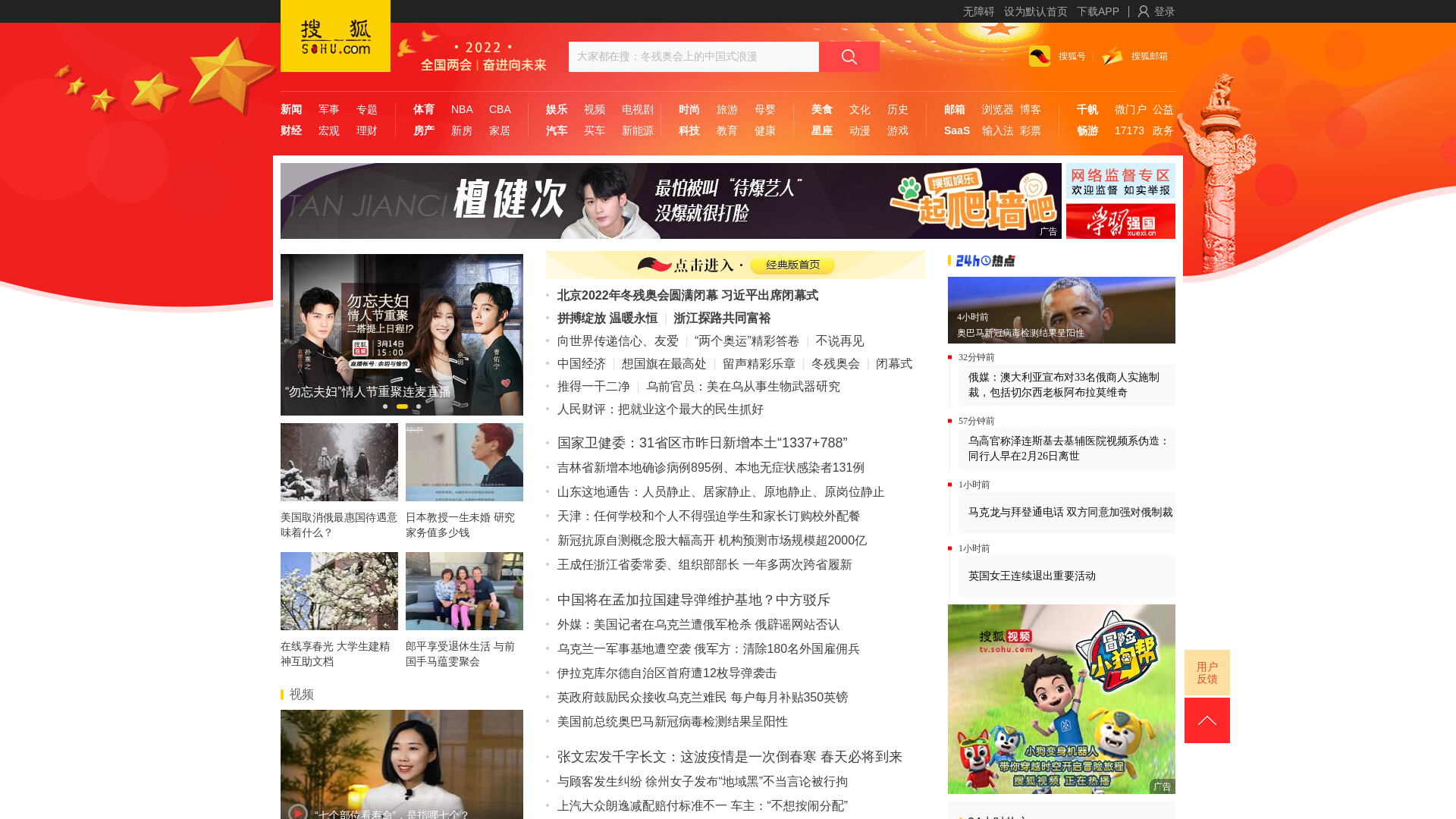Open the 学习强国 banner
Viewport: 1456px width, 819px height.
pyautogui.click(x=1121, y=221)
